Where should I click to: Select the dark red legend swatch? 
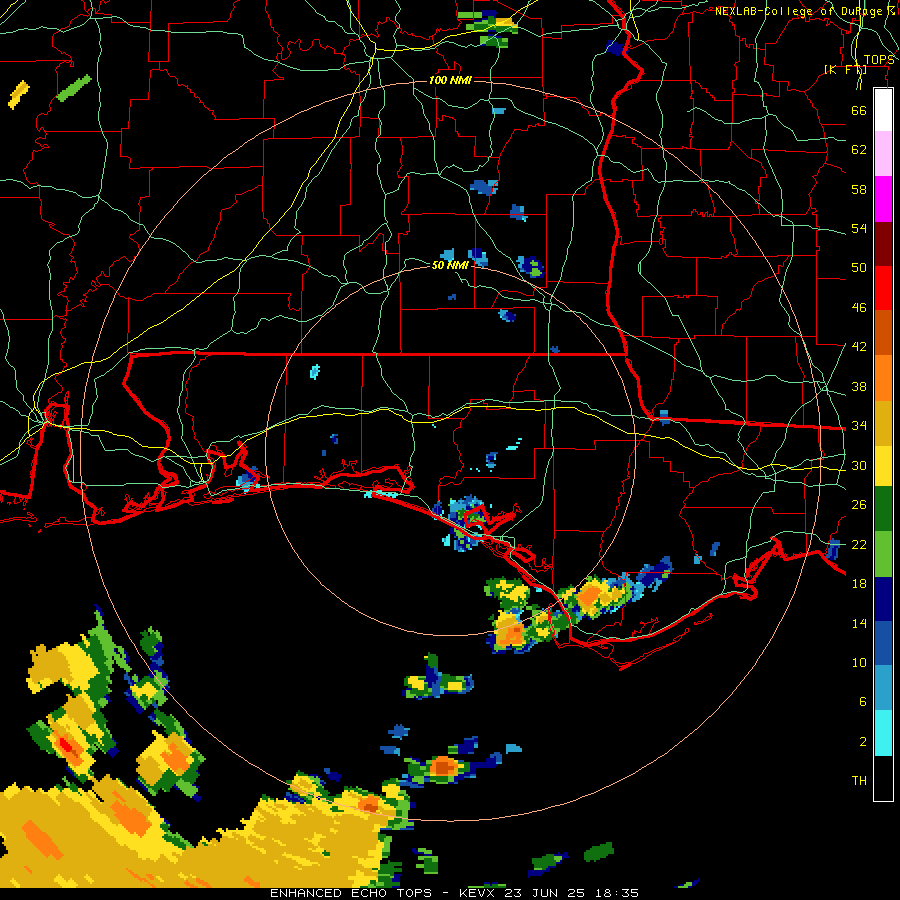[883, 244]
